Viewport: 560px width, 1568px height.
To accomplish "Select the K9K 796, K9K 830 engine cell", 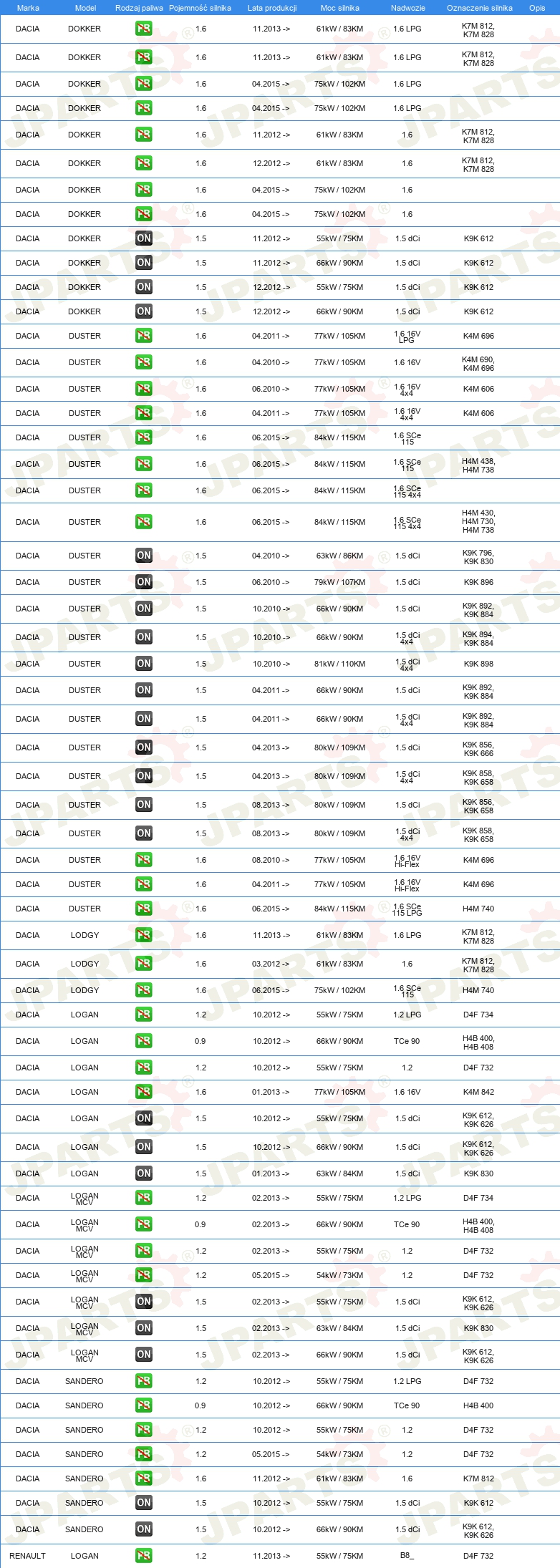I will pyautogui.click(x=478, y=557).
